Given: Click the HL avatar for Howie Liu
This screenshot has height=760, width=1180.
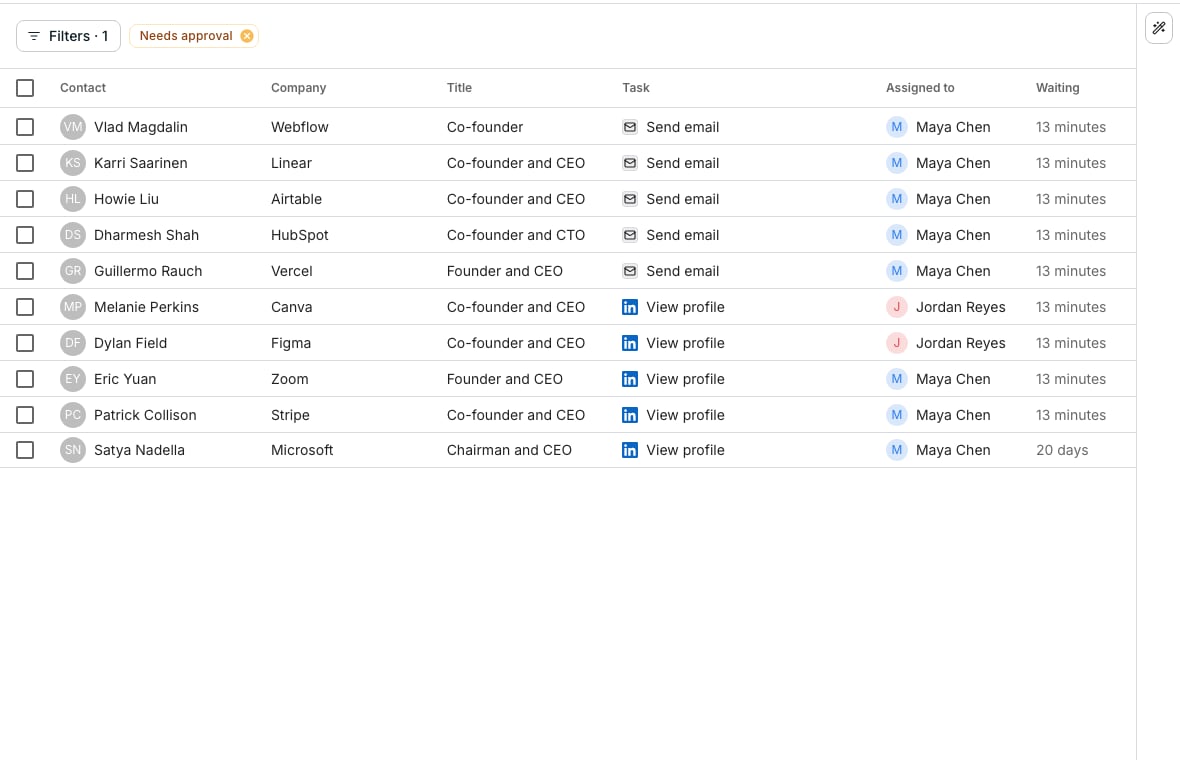Looking at the screenshot, I should coord(73,199).
